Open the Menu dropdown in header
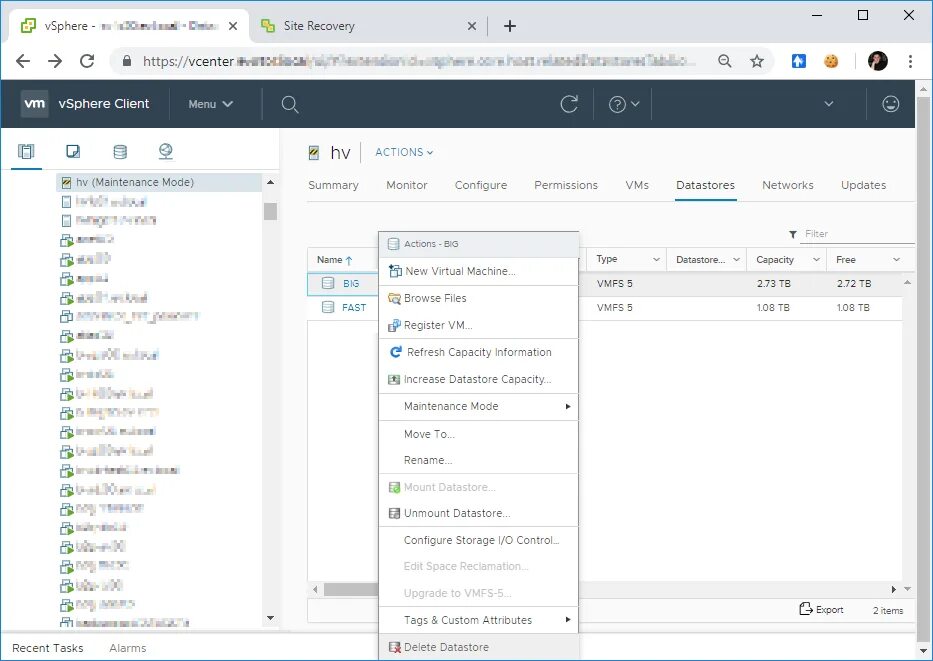 coord(210,104)
